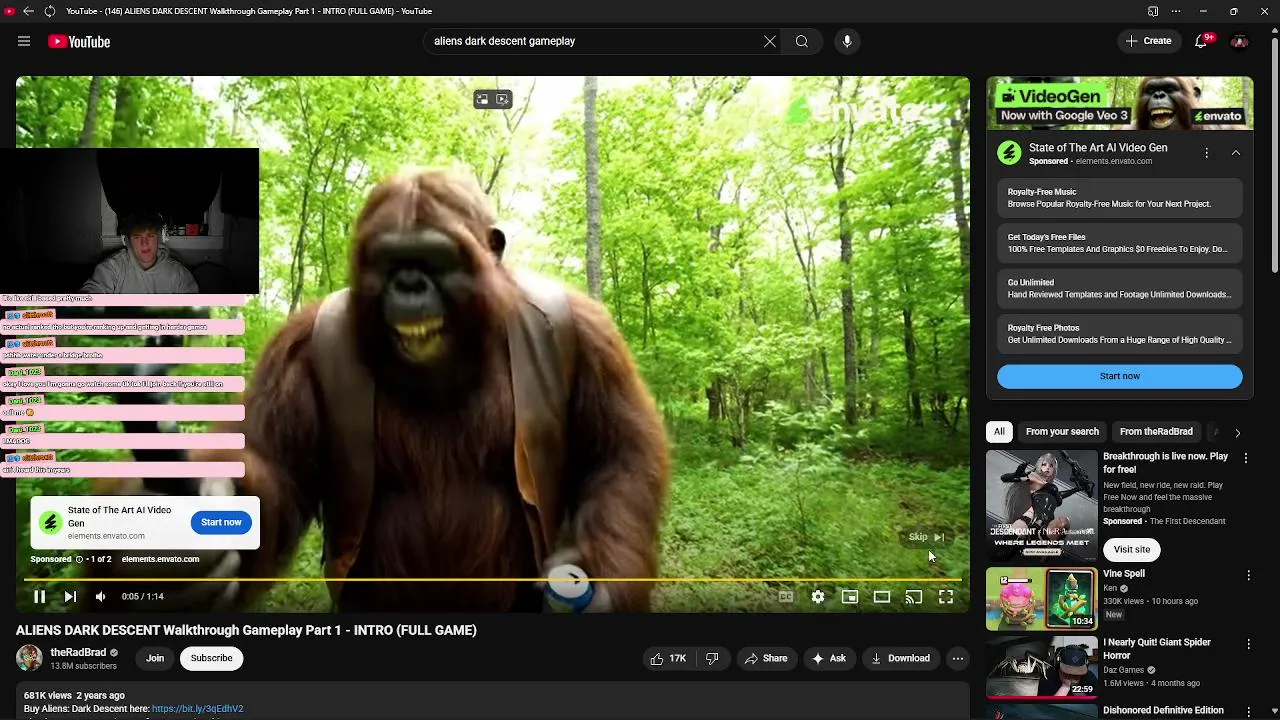Open the YouTube guide hamburger menu
The width and height of the screenshot is (1280, 720).
pyautogui.click(x=24, y=41)
